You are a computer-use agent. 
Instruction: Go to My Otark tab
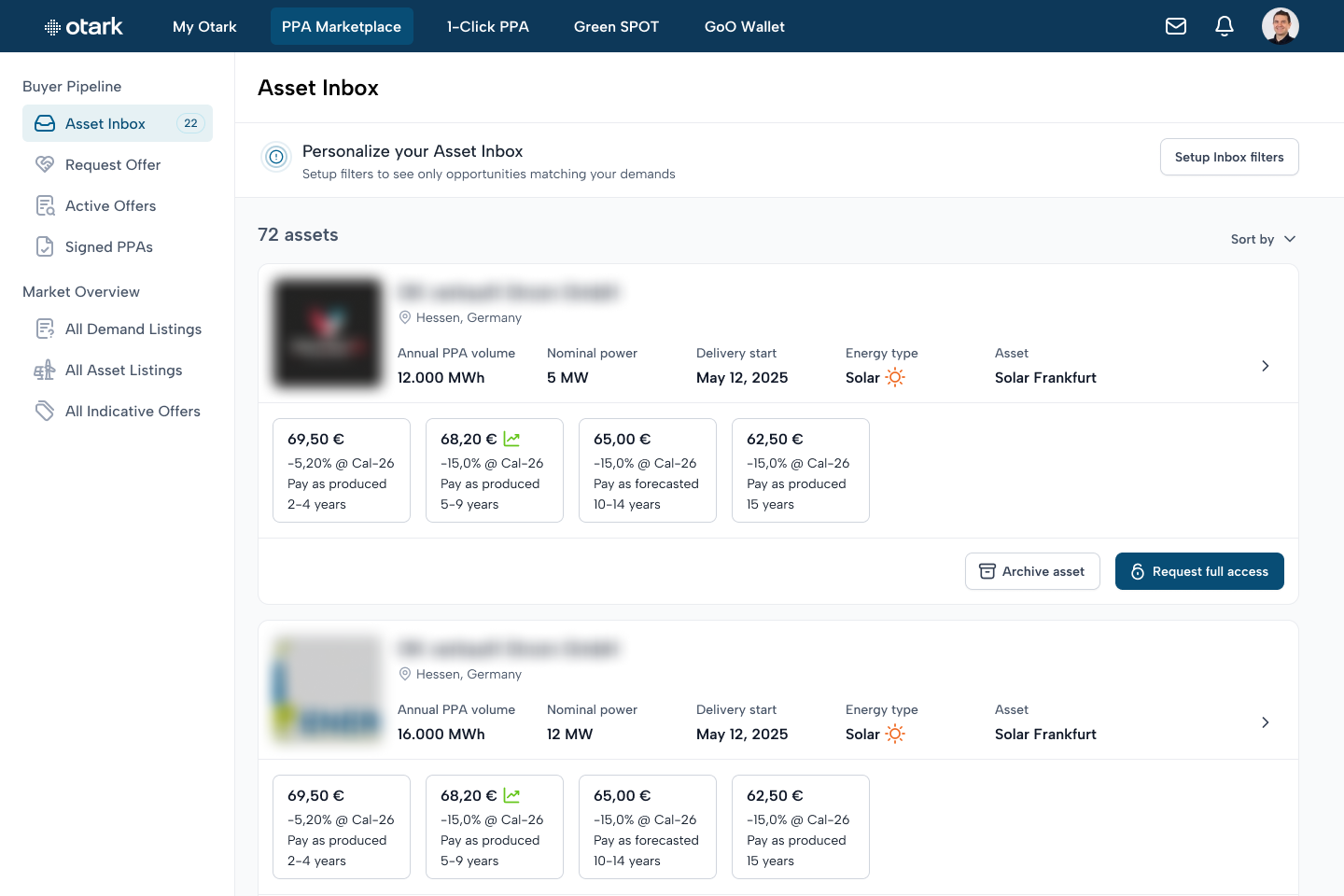[204, 26]
